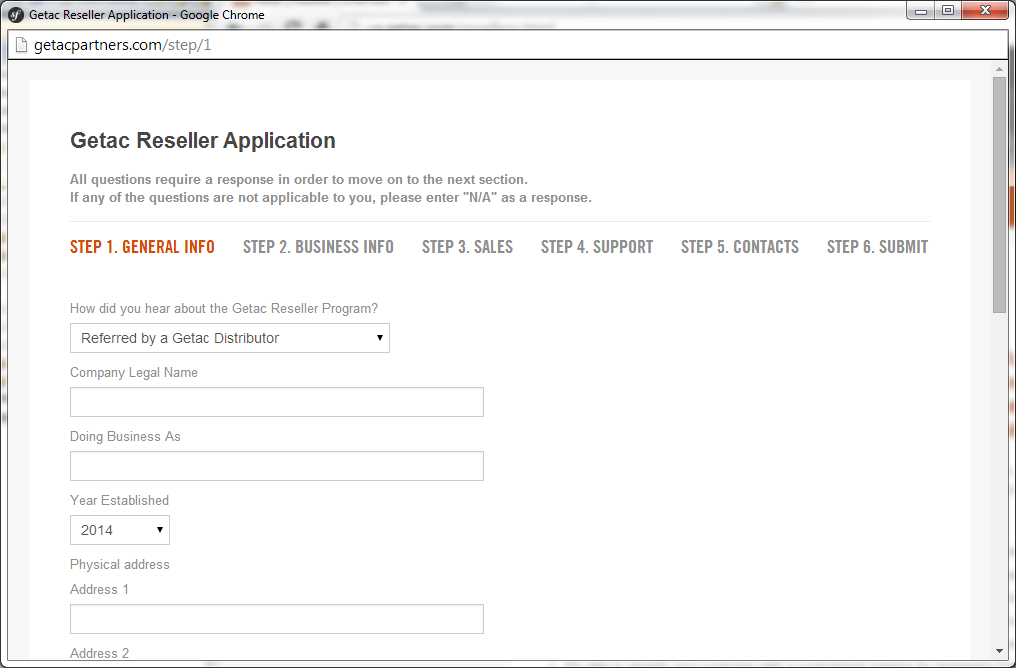This screenshot has height=668, width=1016.
Task: Restore down the Chrome window
Action: tap(948, 10)
